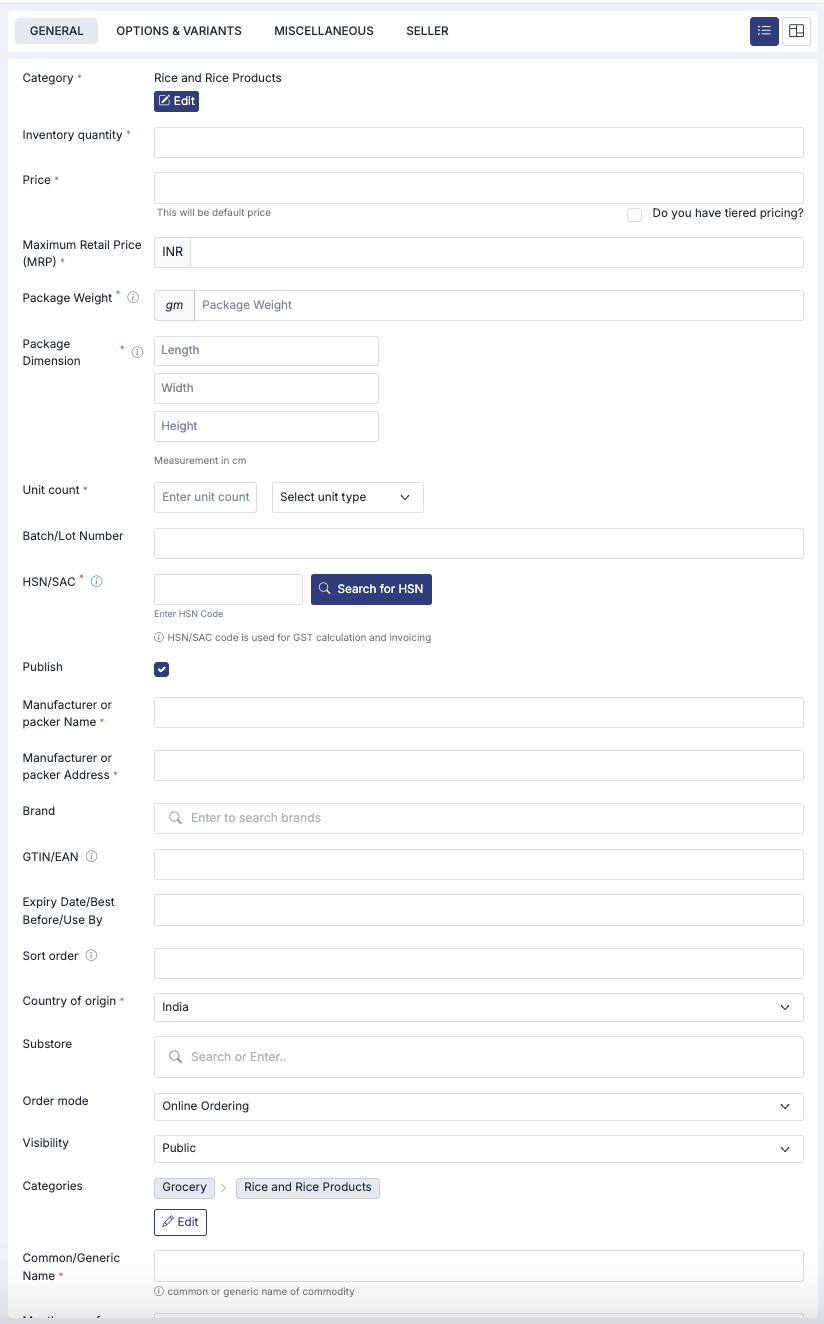Open Select unit type dropdown
This screenshot has height=1324, width=824.
point(347,497)
